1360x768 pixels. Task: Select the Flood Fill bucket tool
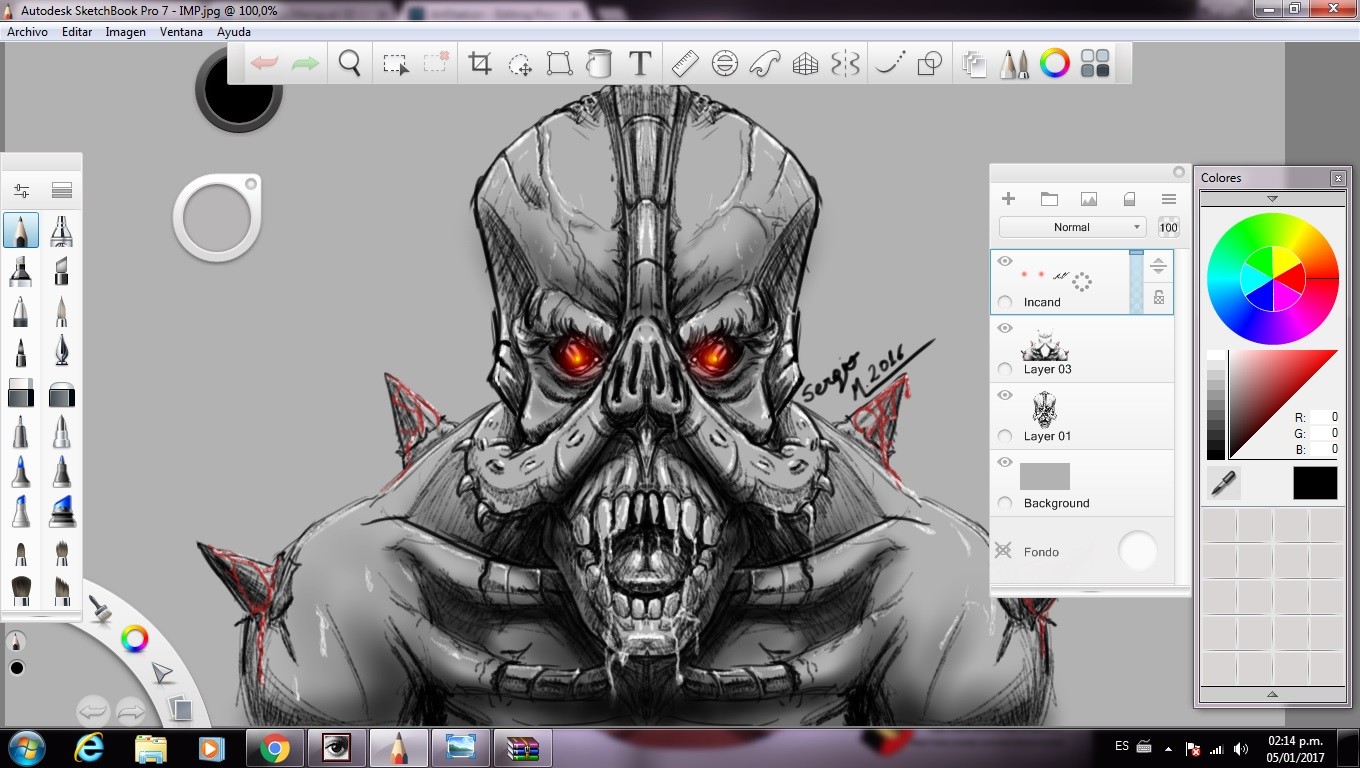pyautogui.click(x=599, y=64)
